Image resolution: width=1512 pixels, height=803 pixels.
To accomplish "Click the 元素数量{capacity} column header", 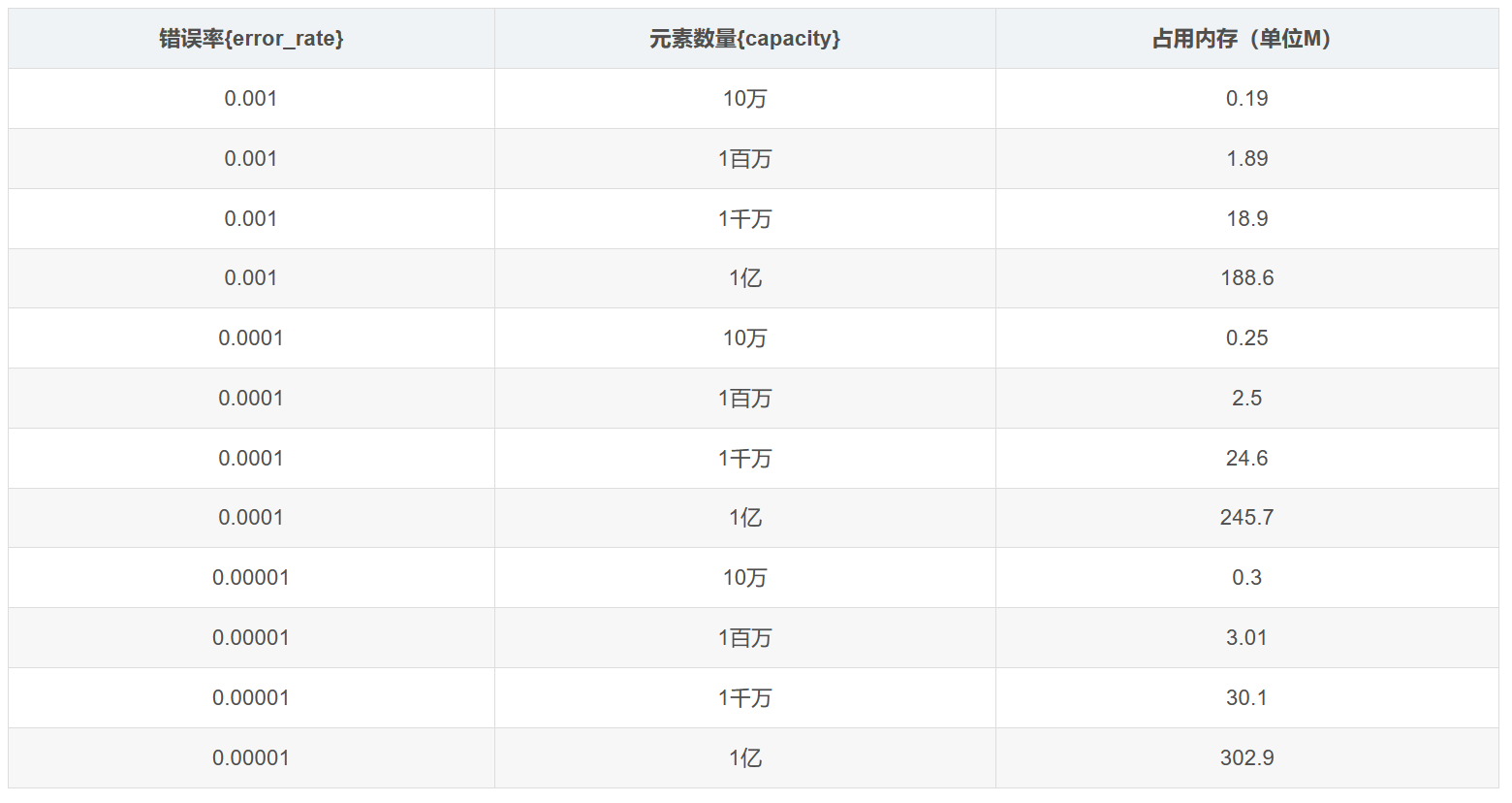I will (x=744, y=39).
